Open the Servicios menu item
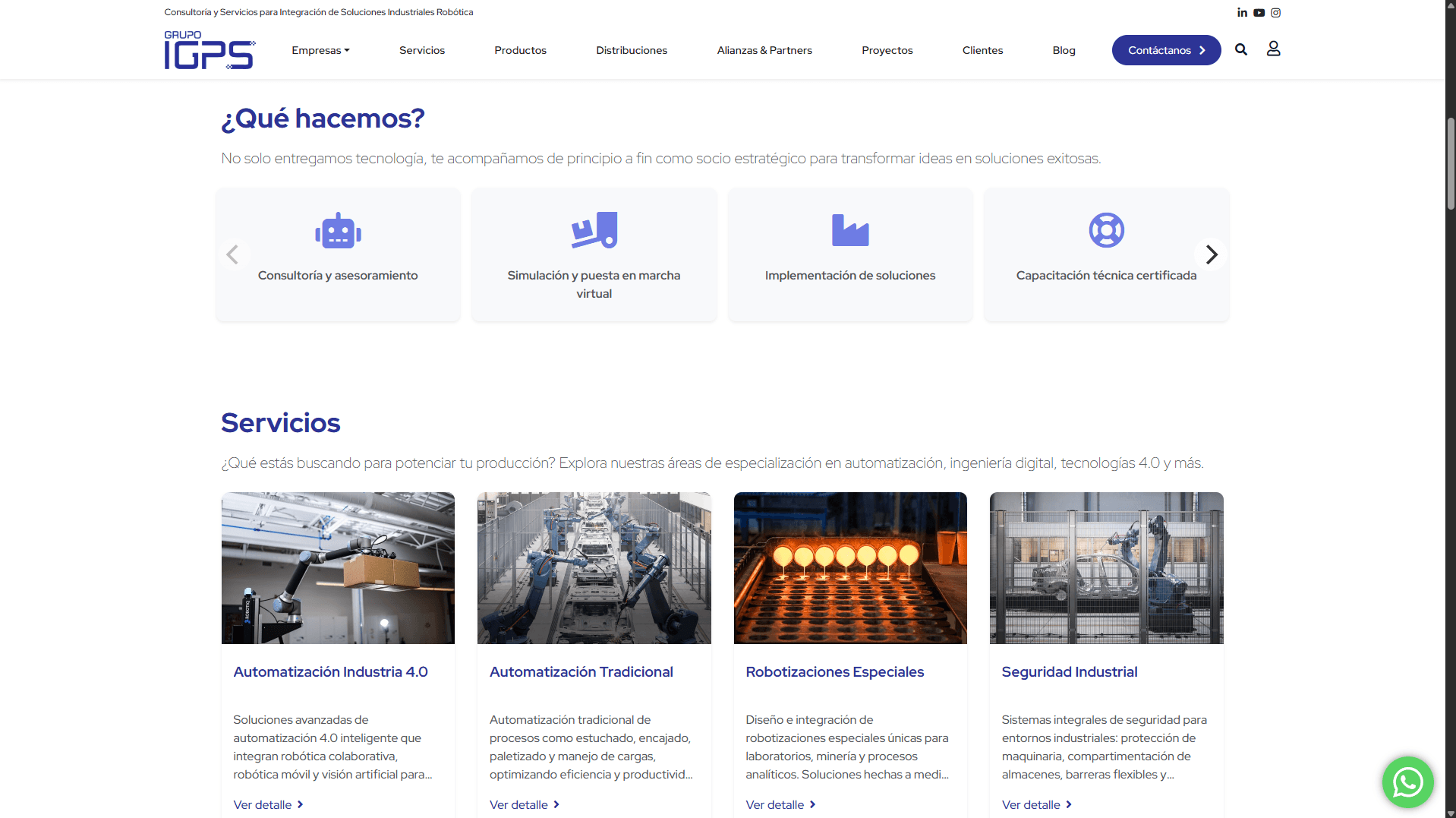Image resolution: width=1456 pixels, height=818 pixels. point(422,50)
